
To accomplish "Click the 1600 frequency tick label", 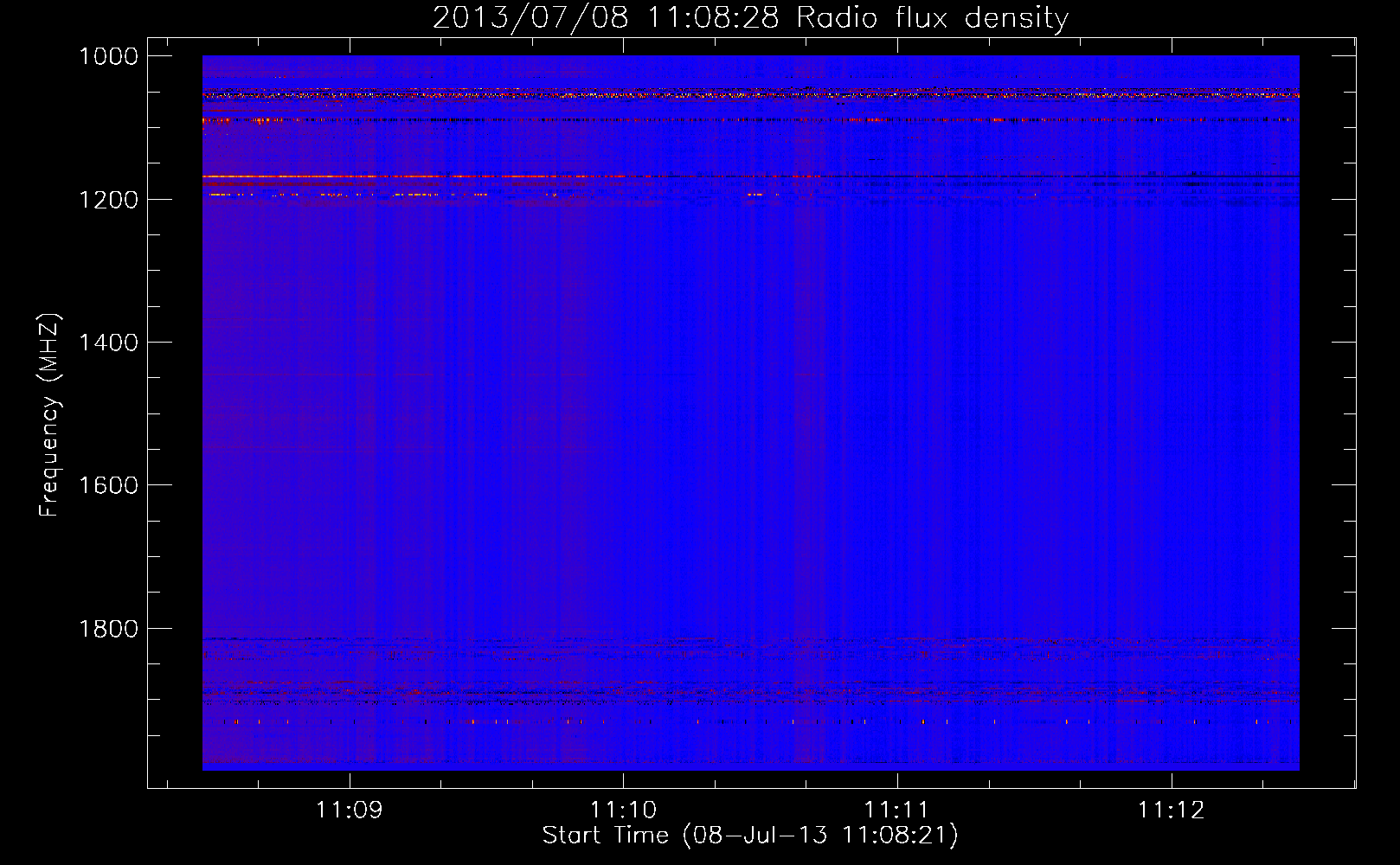I will [108, 485].
